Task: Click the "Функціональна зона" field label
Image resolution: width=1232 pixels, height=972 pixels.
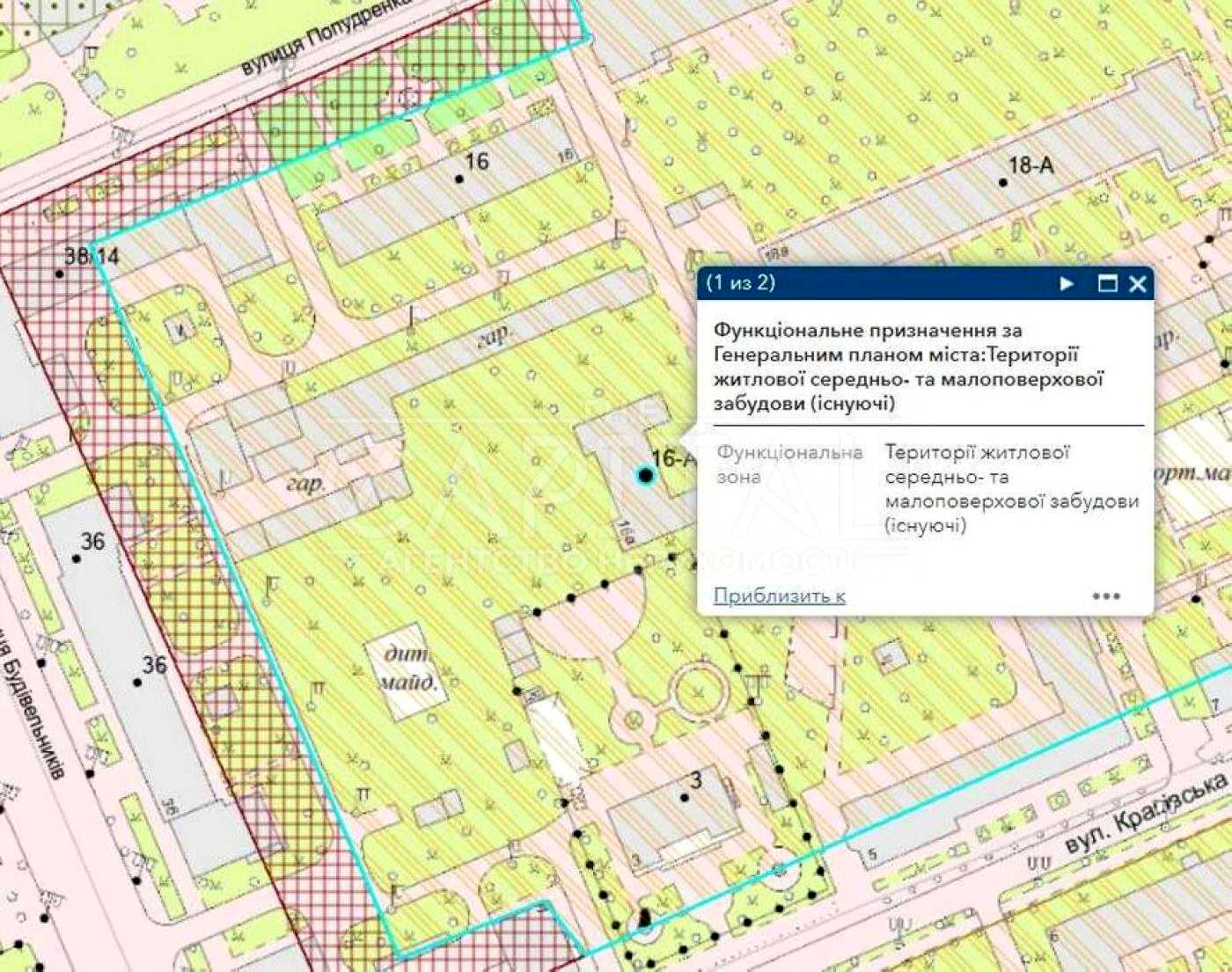Action: 788,464
